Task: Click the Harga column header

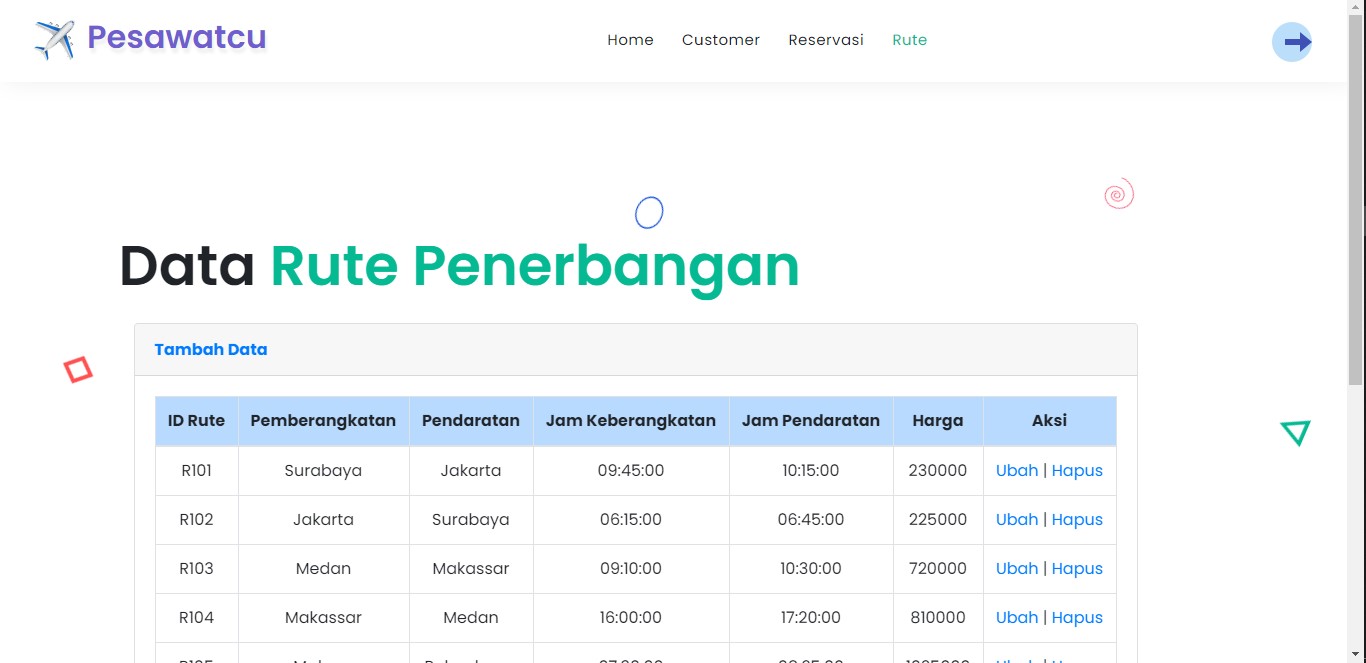Action: click(938, 421)
